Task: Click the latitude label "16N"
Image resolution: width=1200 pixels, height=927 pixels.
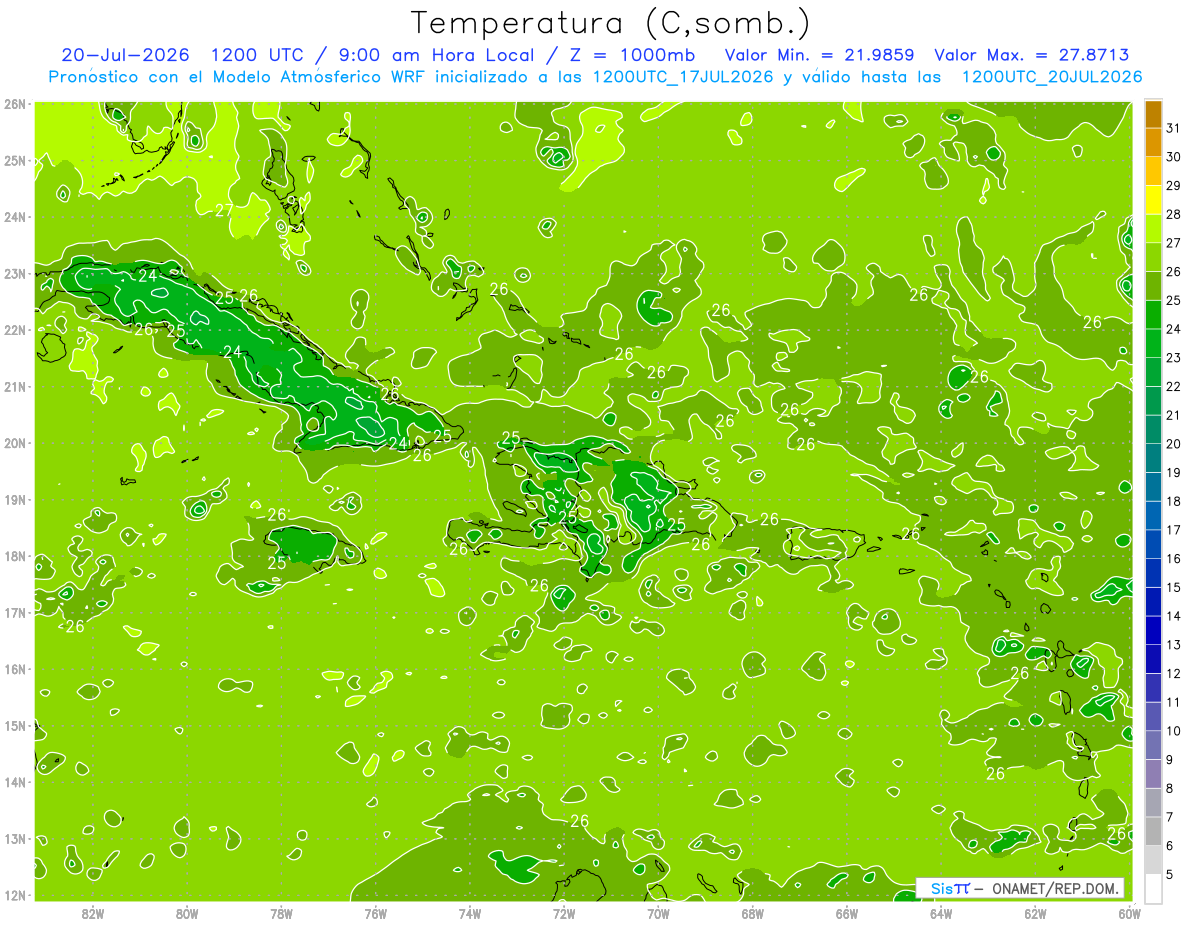Action: pyautogui.click(x=15, y=669)
